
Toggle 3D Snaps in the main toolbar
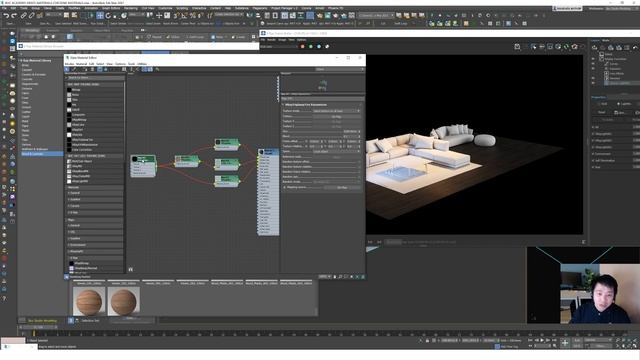tap(176, 16)
